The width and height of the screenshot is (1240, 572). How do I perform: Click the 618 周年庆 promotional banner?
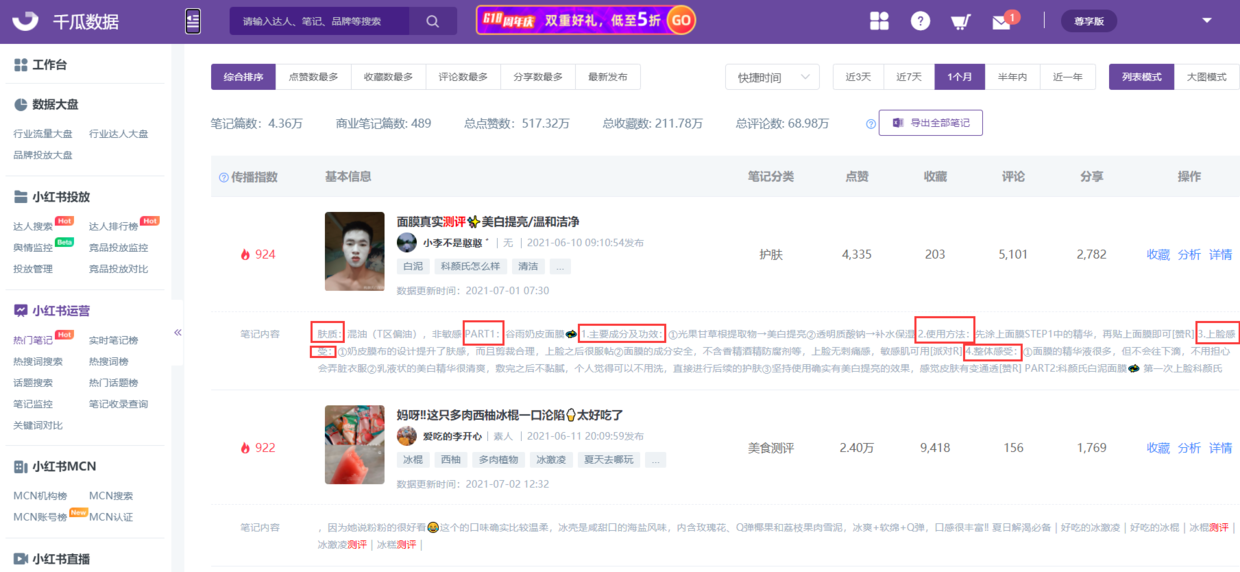[586, 20]
